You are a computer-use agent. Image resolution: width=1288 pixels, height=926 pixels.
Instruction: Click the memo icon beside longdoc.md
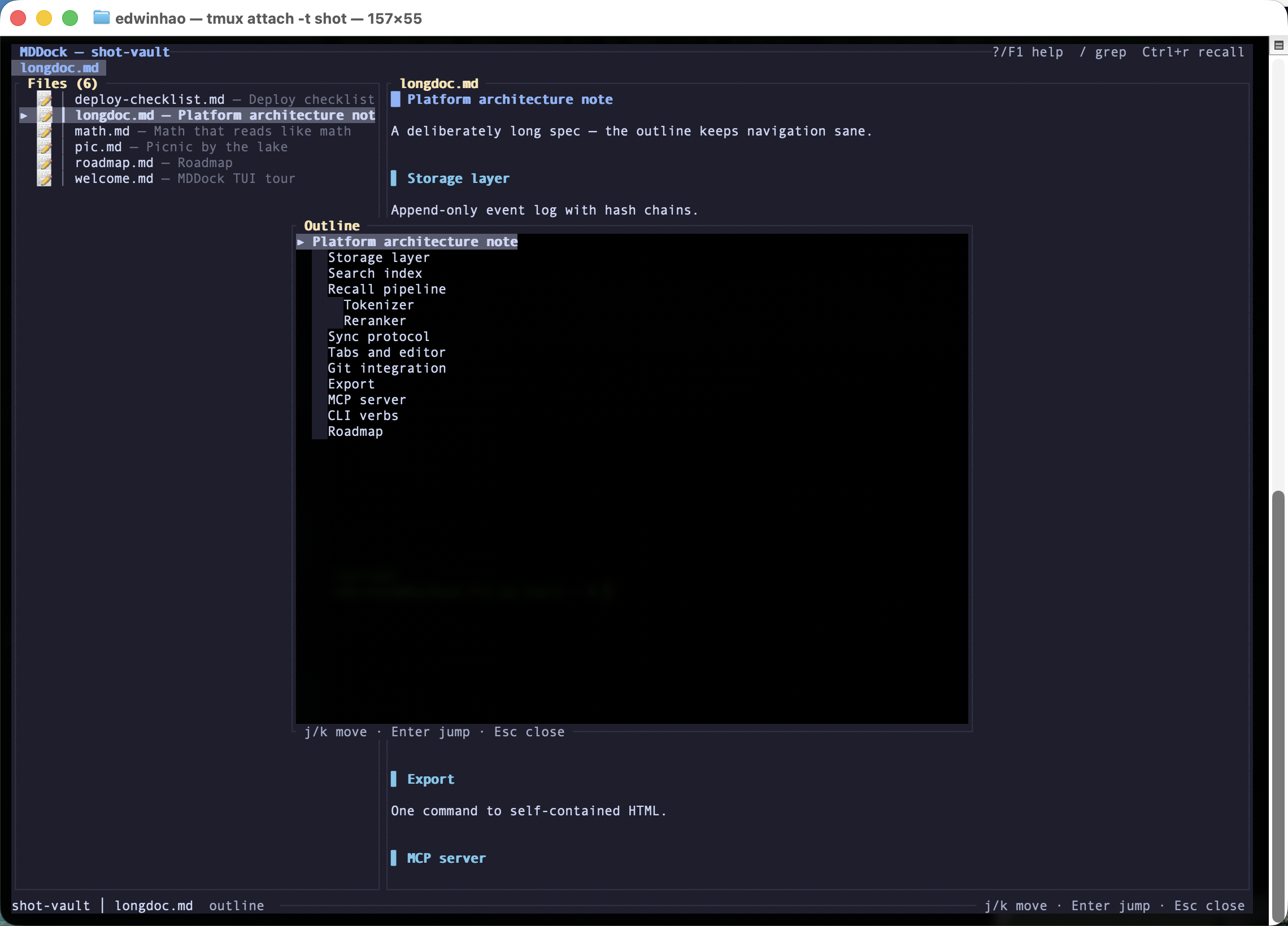[x=44, y=115]
